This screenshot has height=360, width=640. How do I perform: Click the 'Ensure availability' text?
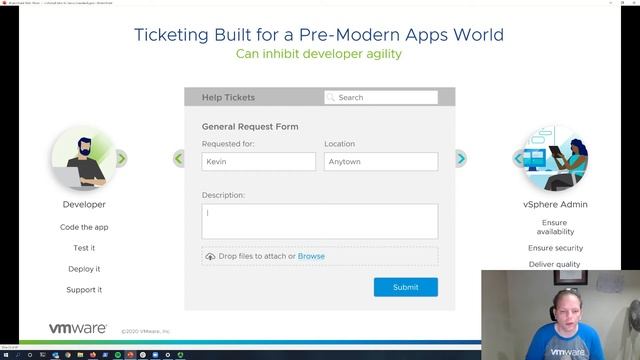point(555,227)
